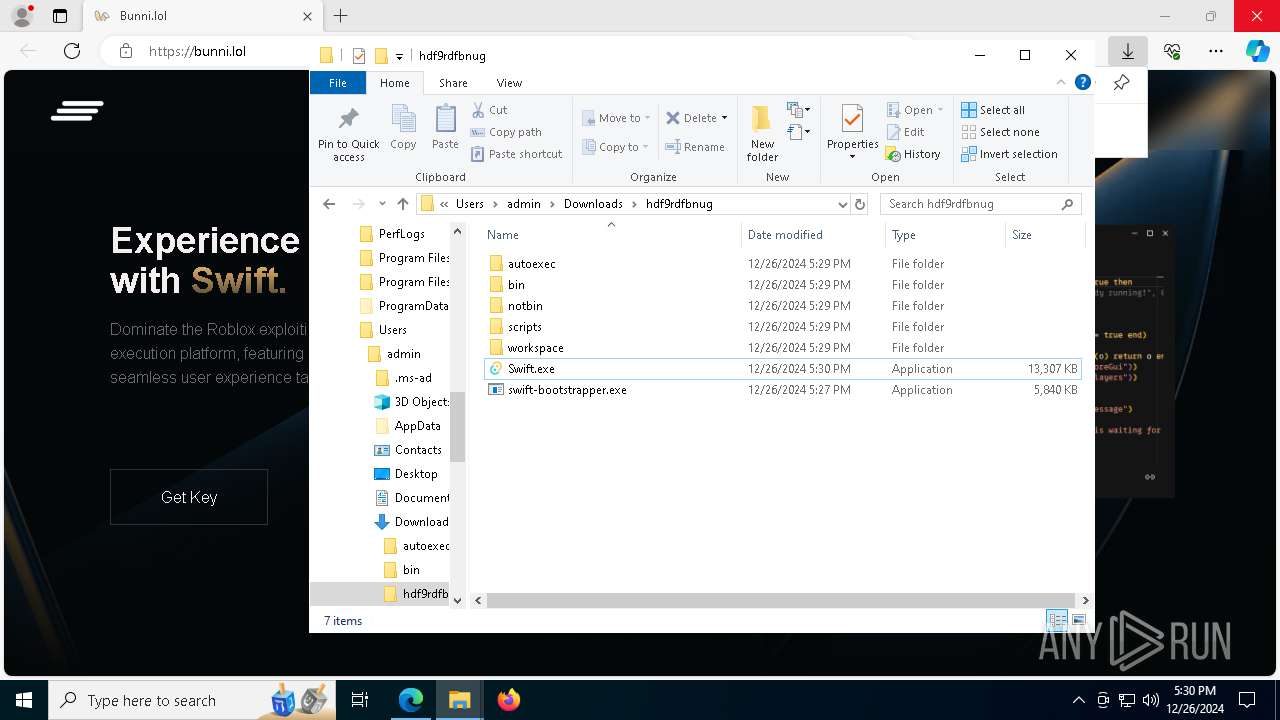Open Edge settings and more menu
1280x720 pixels.
1216,51
